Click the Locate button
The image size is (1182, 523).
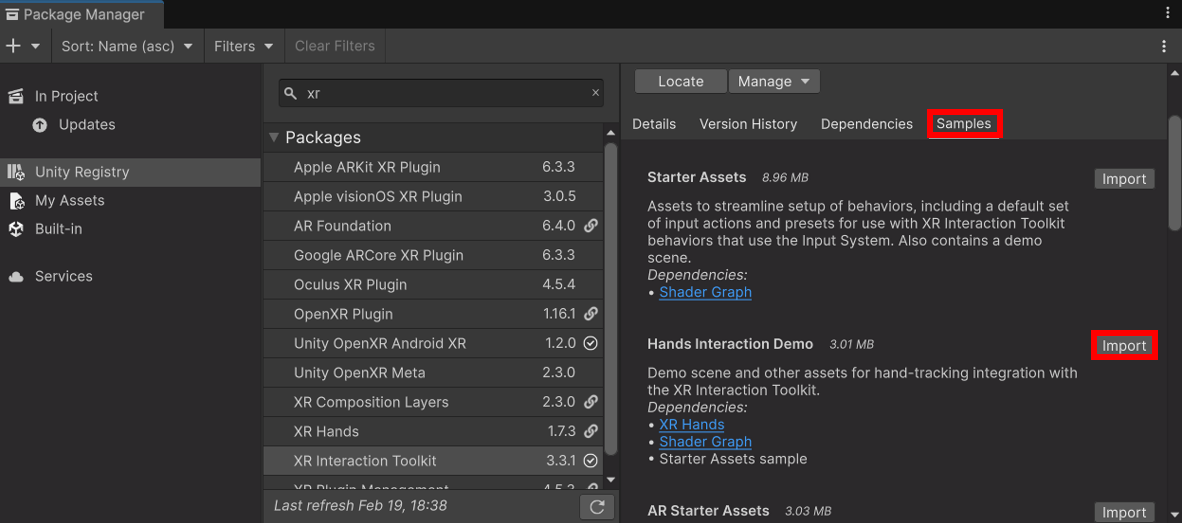pyautogui.click(x=681, y=81)
